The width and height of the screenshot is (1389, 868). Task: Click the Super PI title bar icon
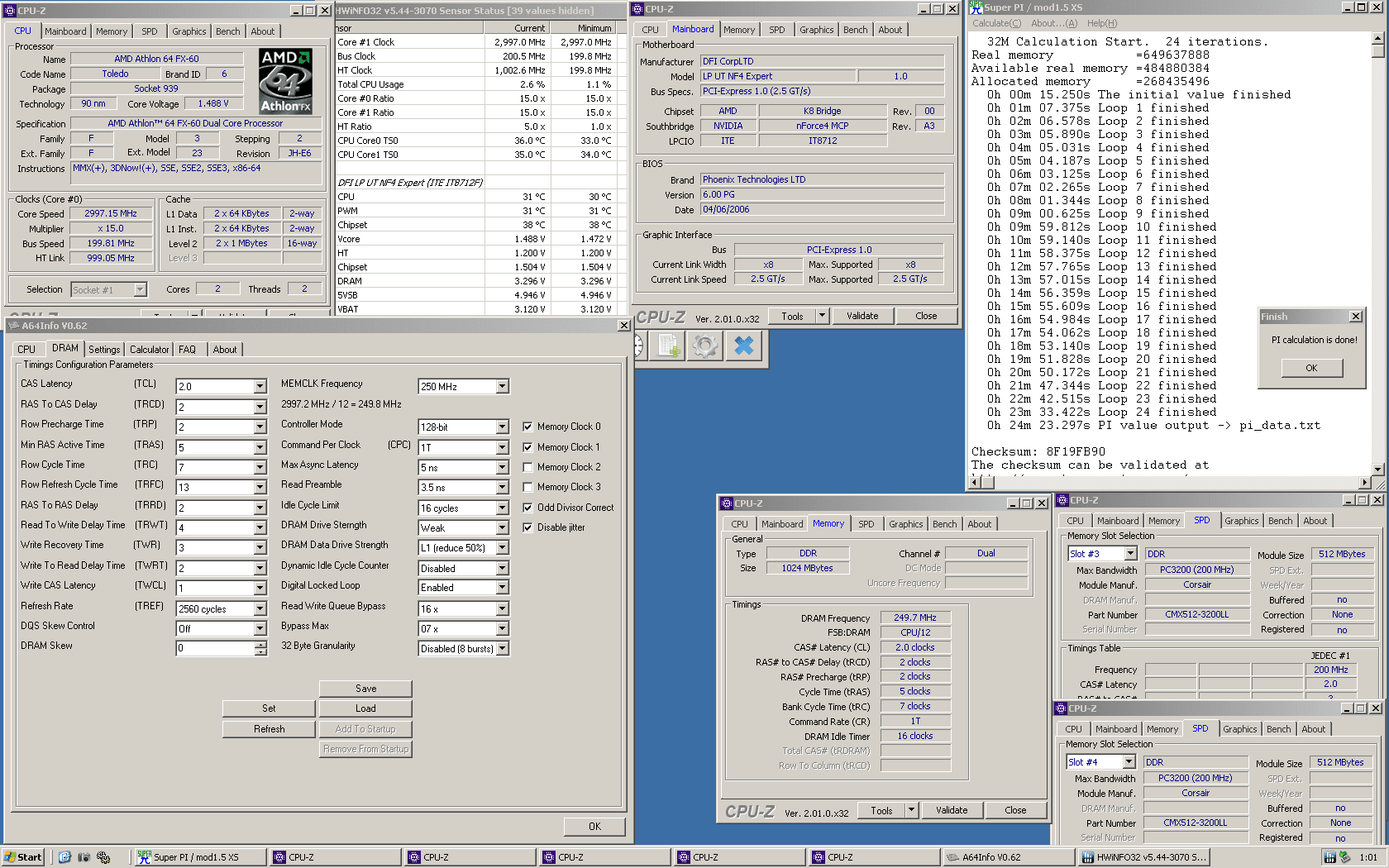point(976,7)
